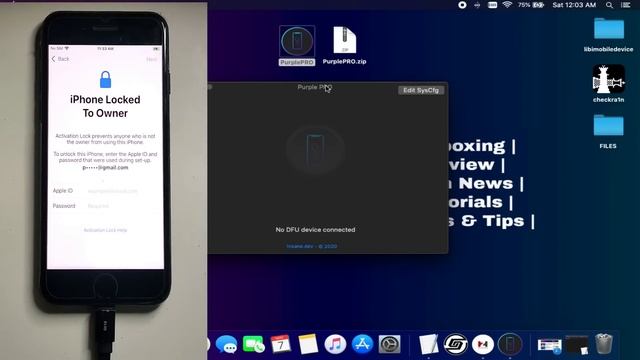Click the Purple PRO window title bar
640x360 pixels.
pos(315,87)
